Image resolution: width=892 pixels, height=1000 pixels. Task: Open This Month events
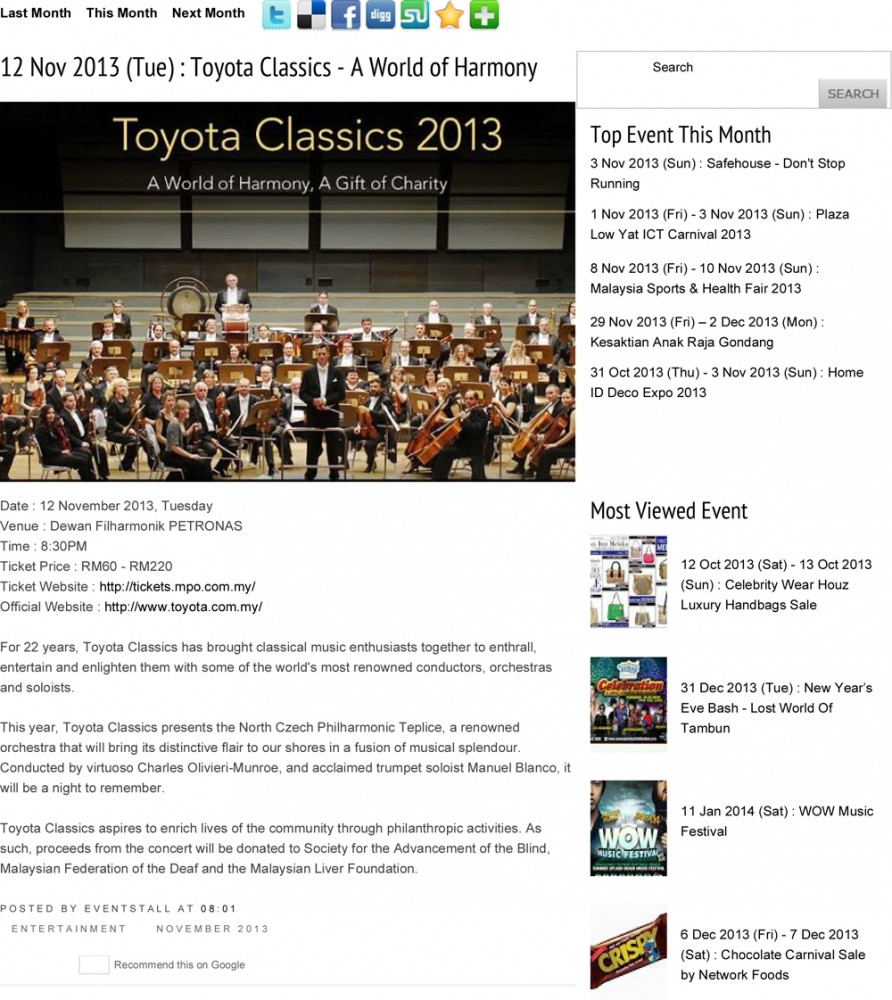[122, 13]
